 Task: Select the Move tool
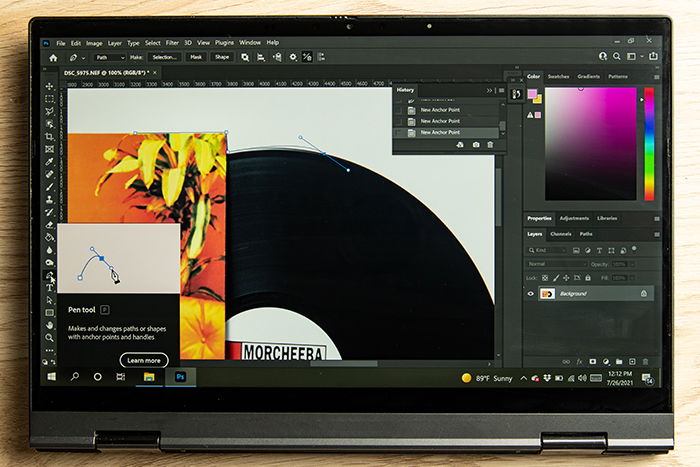(x=50, y=86)
